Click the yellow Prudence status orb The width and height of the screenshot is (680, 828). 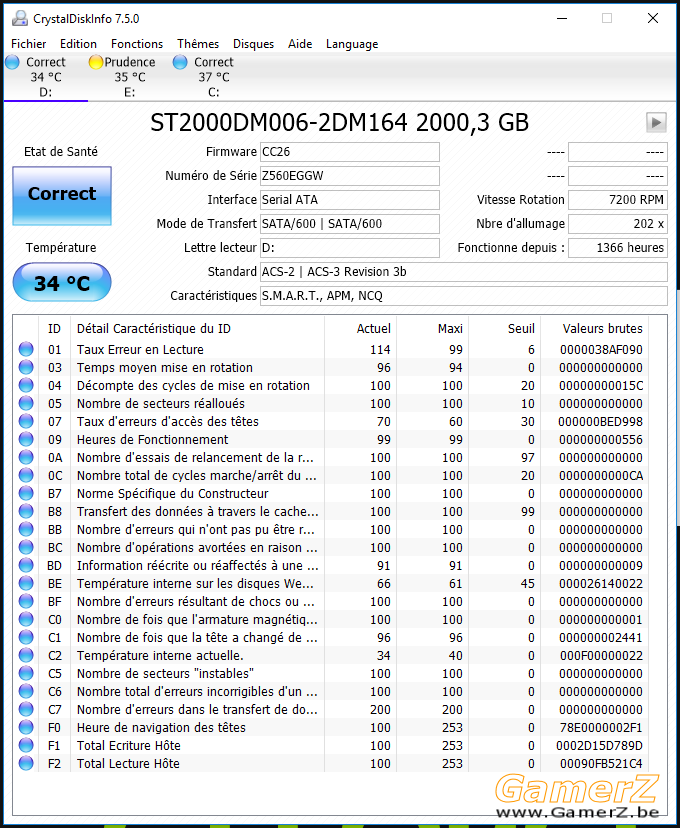point(96,62)
